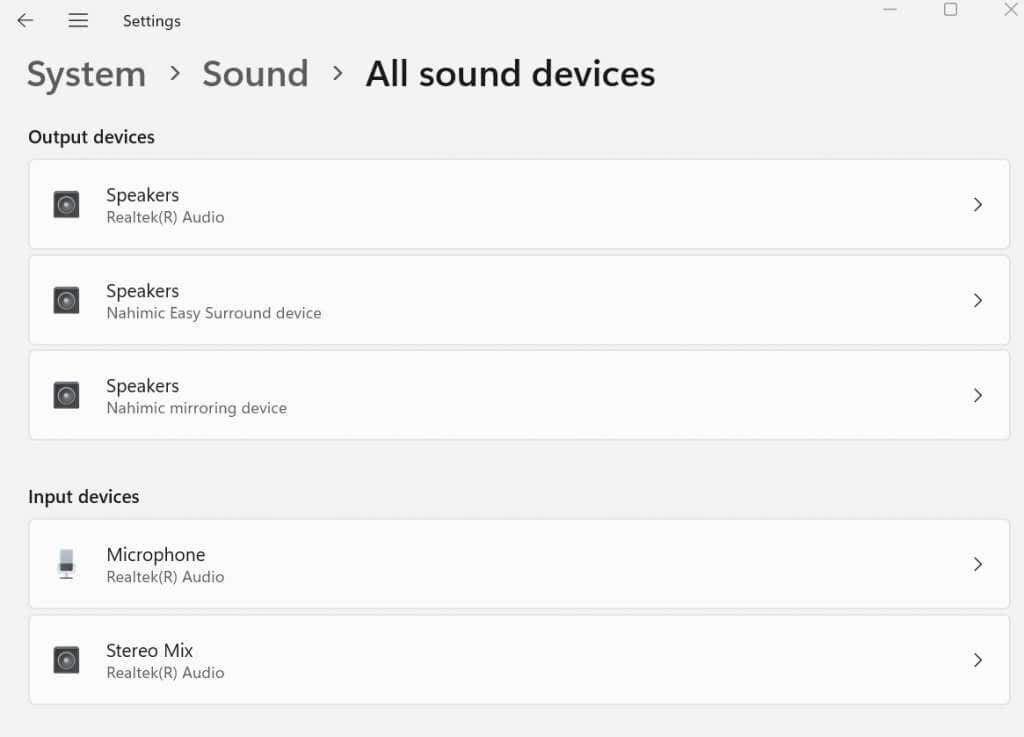
Task: Select Speakers Nahimic mirroring device row
Action: pos(500,395)
